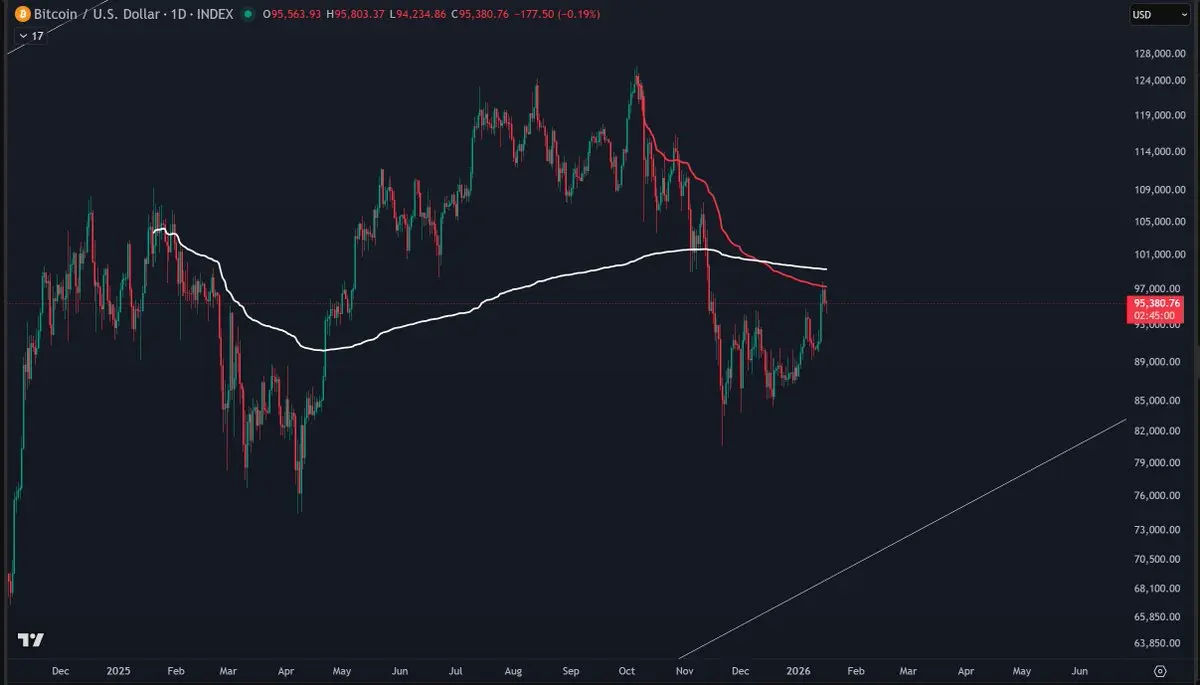1200x685 pixels.
Task: Click the orange Bitcoin symbol icon
Action: click(22, 14)
